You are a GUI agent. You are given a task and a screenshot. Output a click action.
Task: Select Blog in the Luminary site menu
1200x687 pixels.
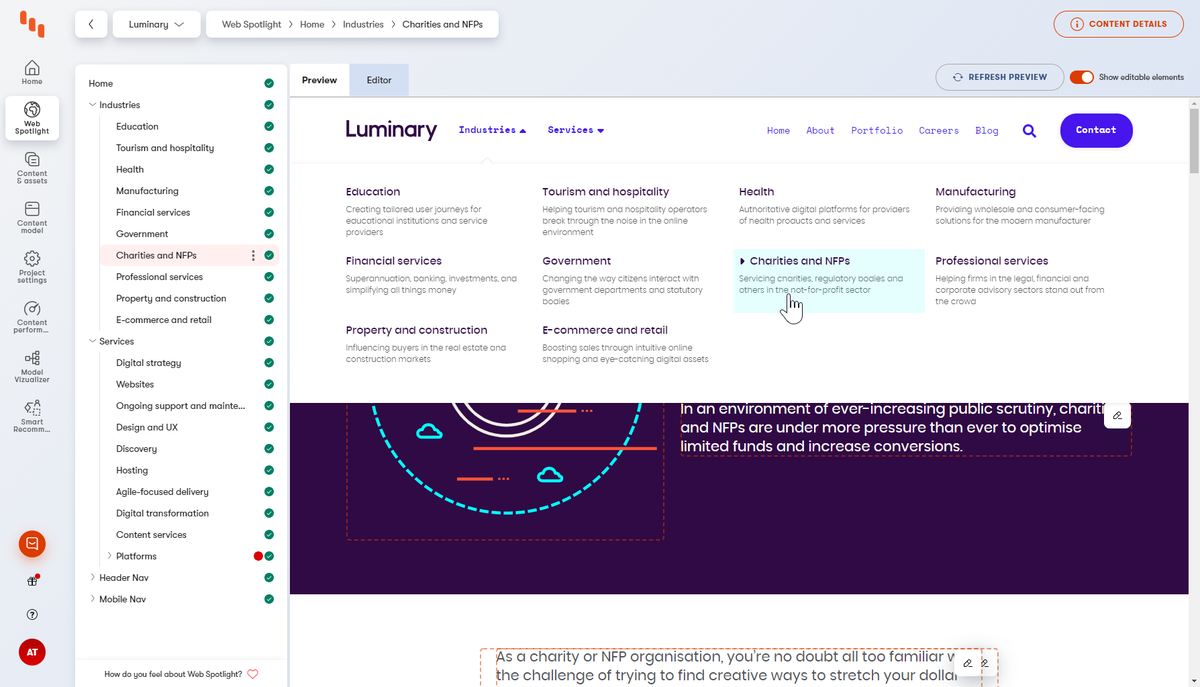coord(987,130)
